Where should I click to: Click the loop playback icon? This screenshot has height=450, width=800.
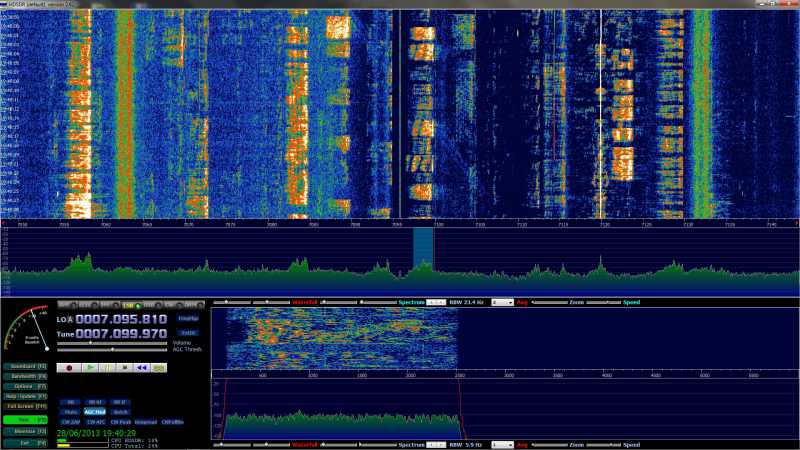(158, 368)
